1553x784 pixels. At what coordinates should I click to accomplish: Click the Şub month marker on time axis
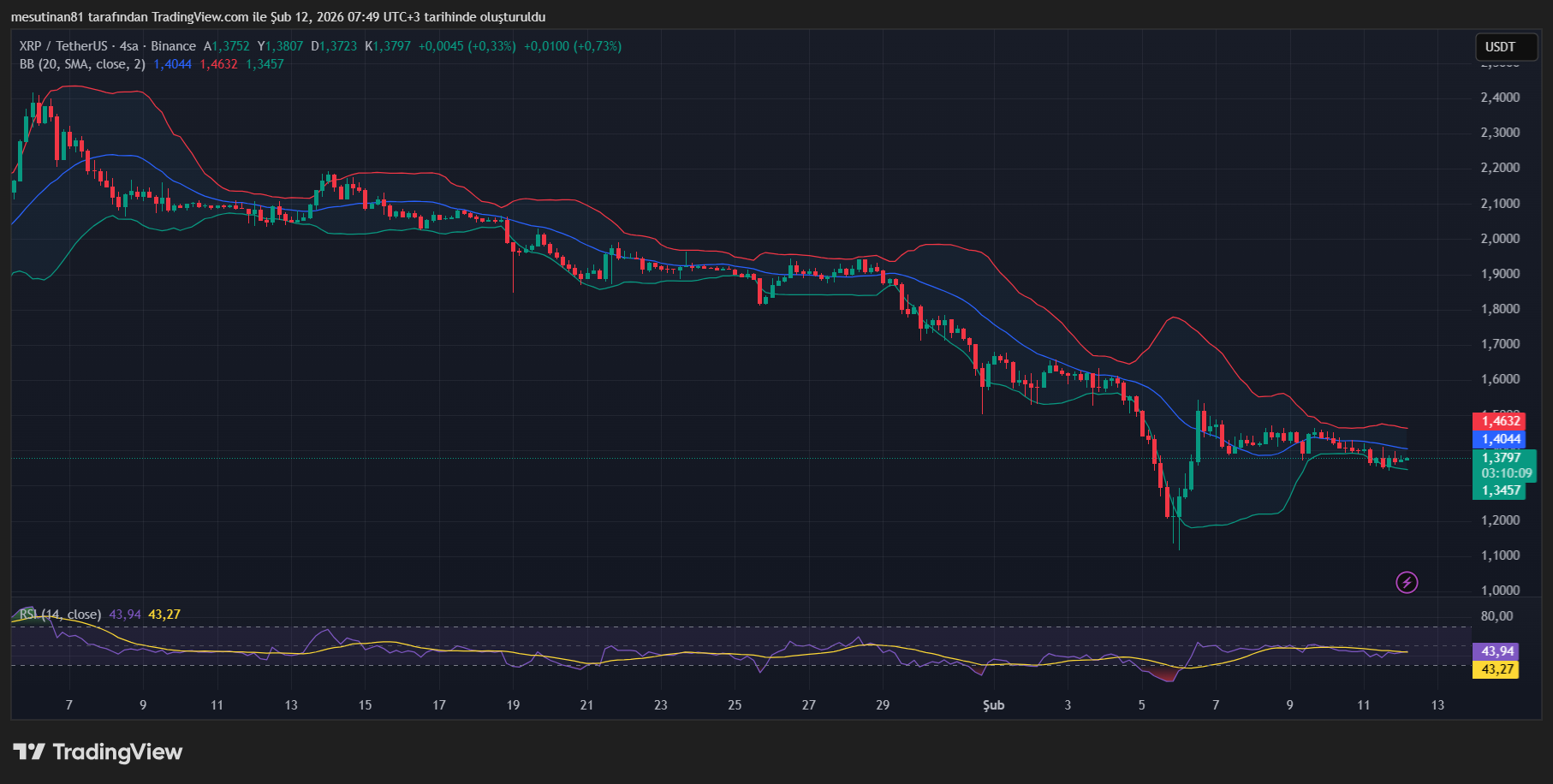(993, 705)
